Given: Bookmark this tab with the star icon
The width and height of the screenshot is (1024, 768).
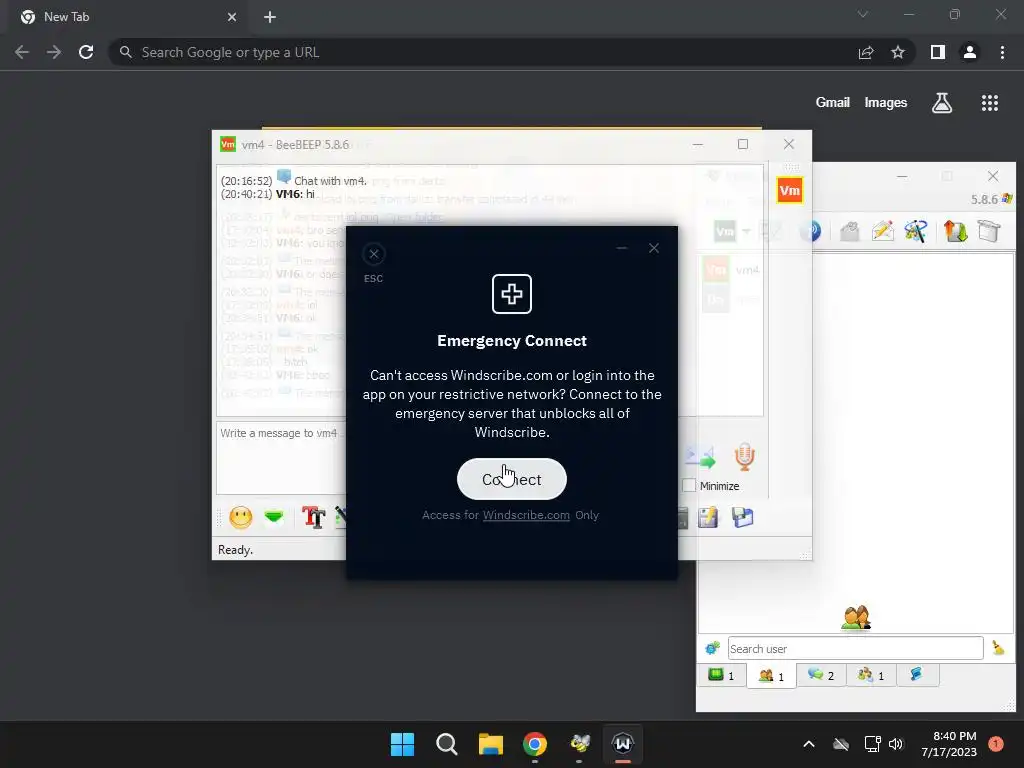Looking at the screenshot, I should (898, 52).
